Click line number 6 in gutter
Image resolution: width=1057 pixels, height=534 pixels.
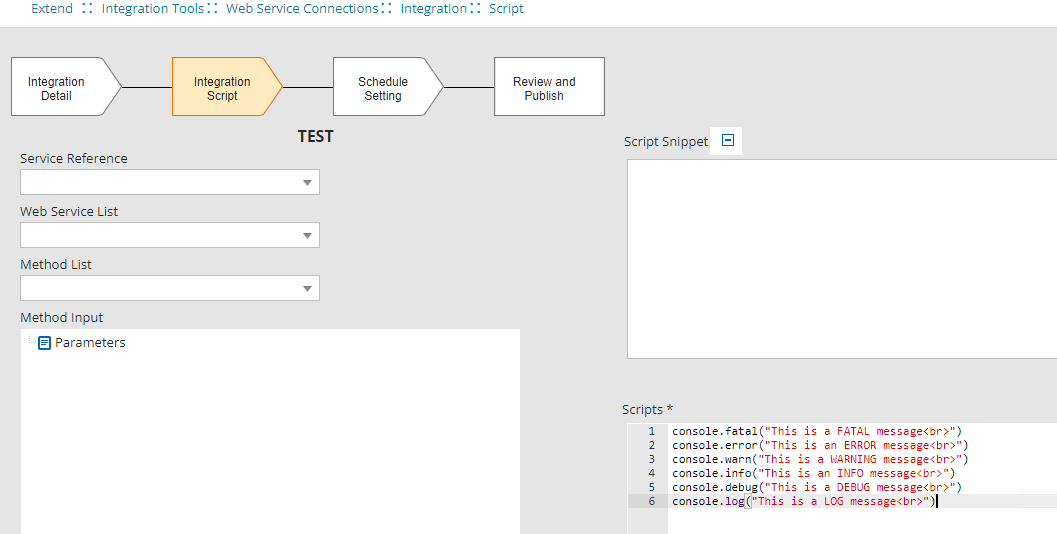651,501
